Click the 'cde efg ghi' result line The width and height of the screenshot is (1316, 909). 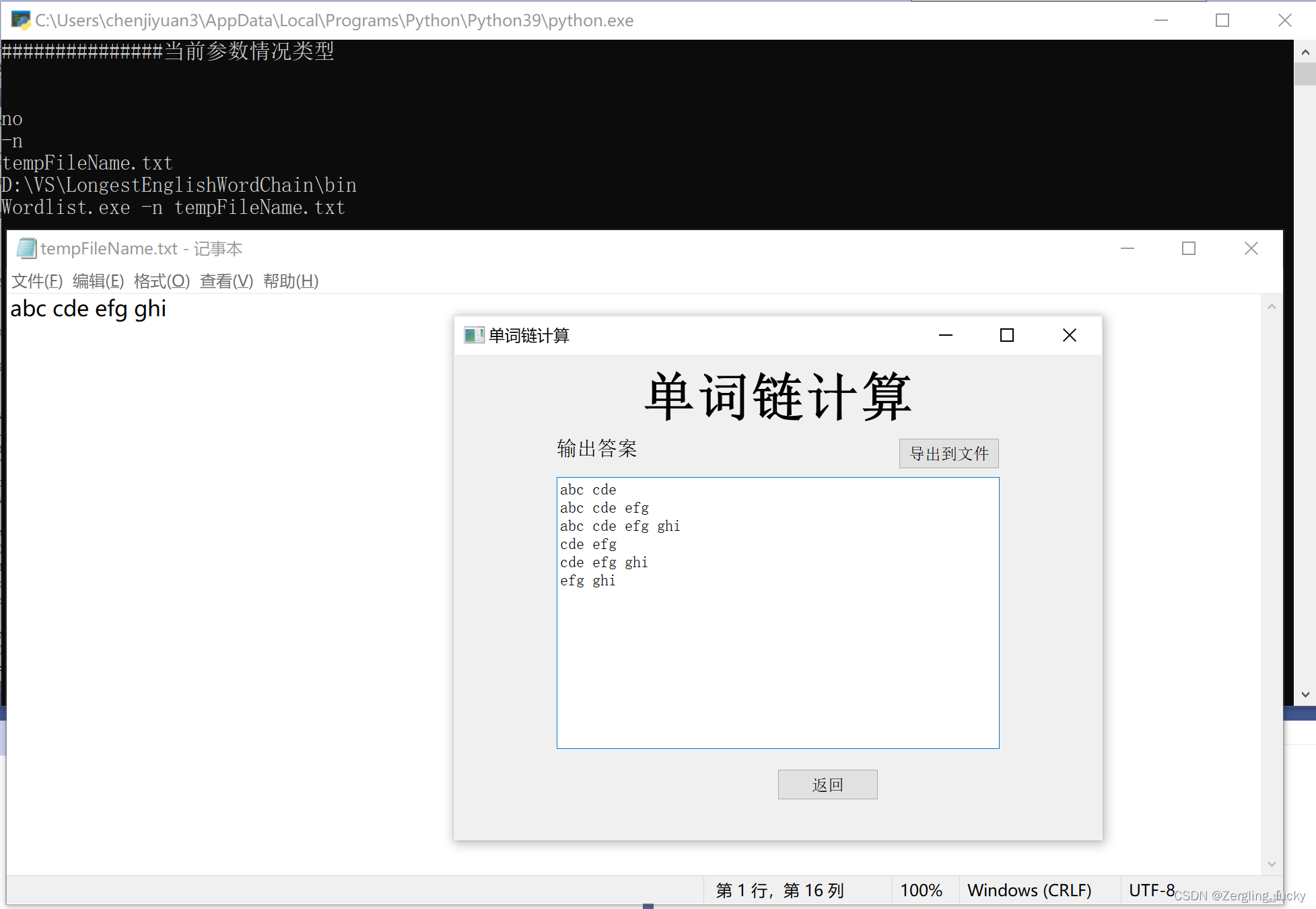(604, 562)
